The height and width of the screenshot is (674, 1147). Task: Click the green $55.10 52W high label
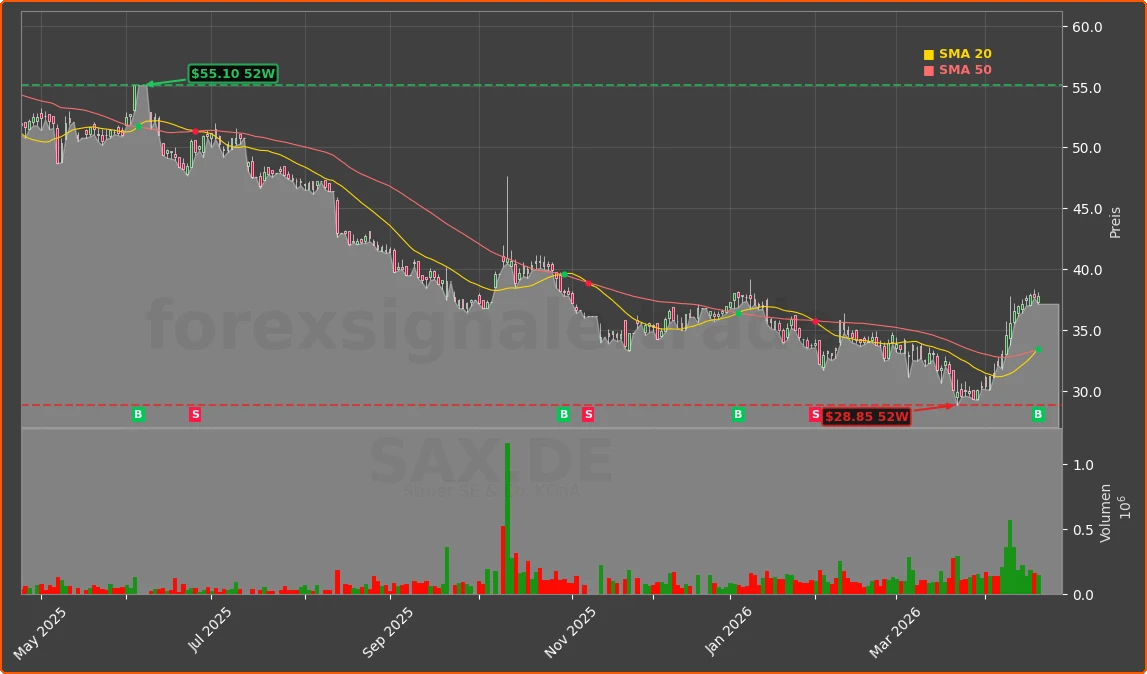pyautogui.click(x=233, y=73)
